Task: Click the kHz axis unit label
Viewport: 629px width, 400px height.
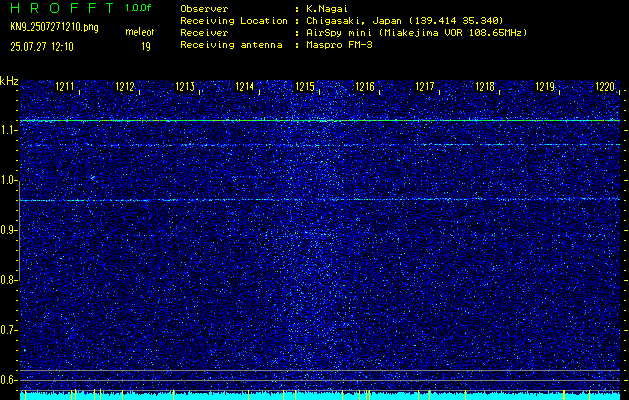Action: (x=9, y=81)
